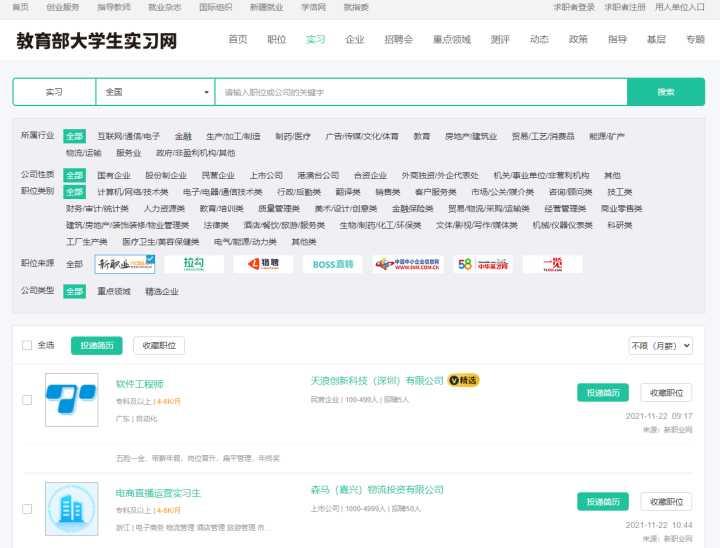Viewport: 720px width, 548px height.
Task: Open 天浪创新科技(深圳)有限公司 company link
Action: pyautogui.click(x=377, y=380)
